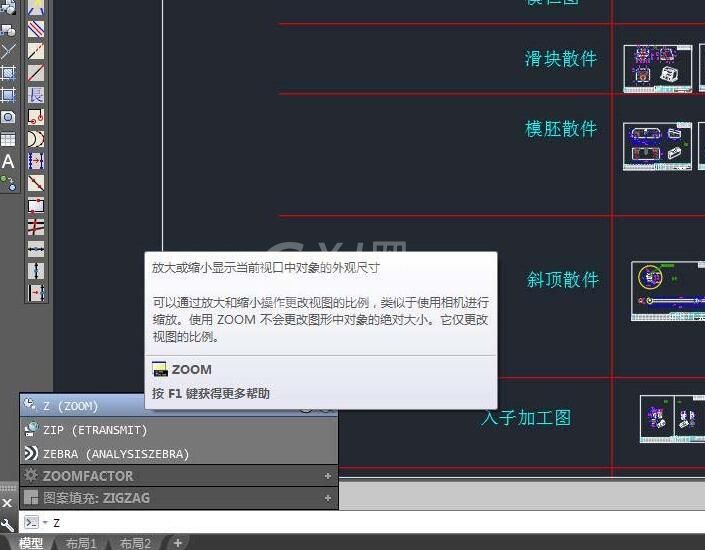Click the 長 character tool icon
Screen dimensions: 705x550
pyautogui.click(x=36, y=95)
